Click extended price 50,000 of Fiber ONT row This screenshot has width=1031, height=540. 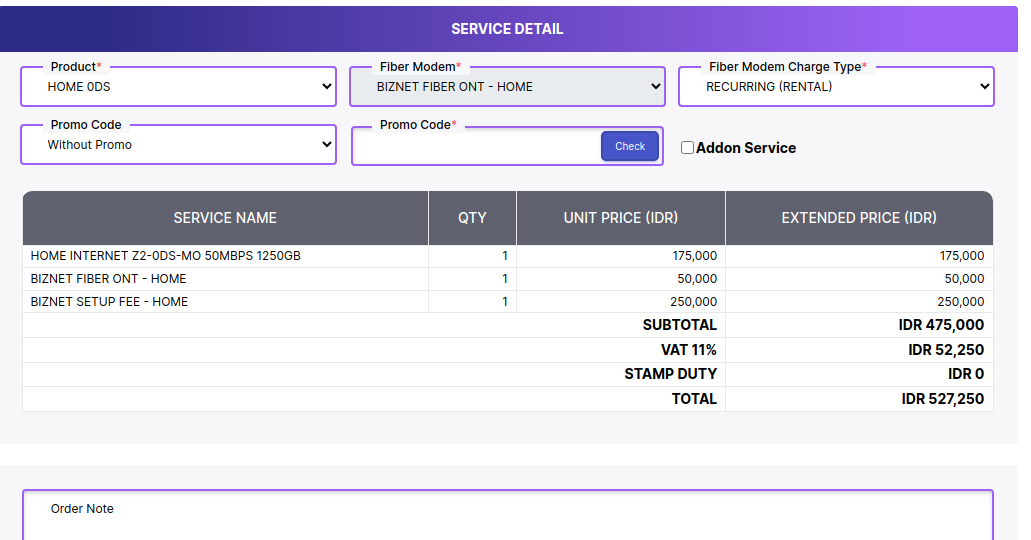click(964, 279)
